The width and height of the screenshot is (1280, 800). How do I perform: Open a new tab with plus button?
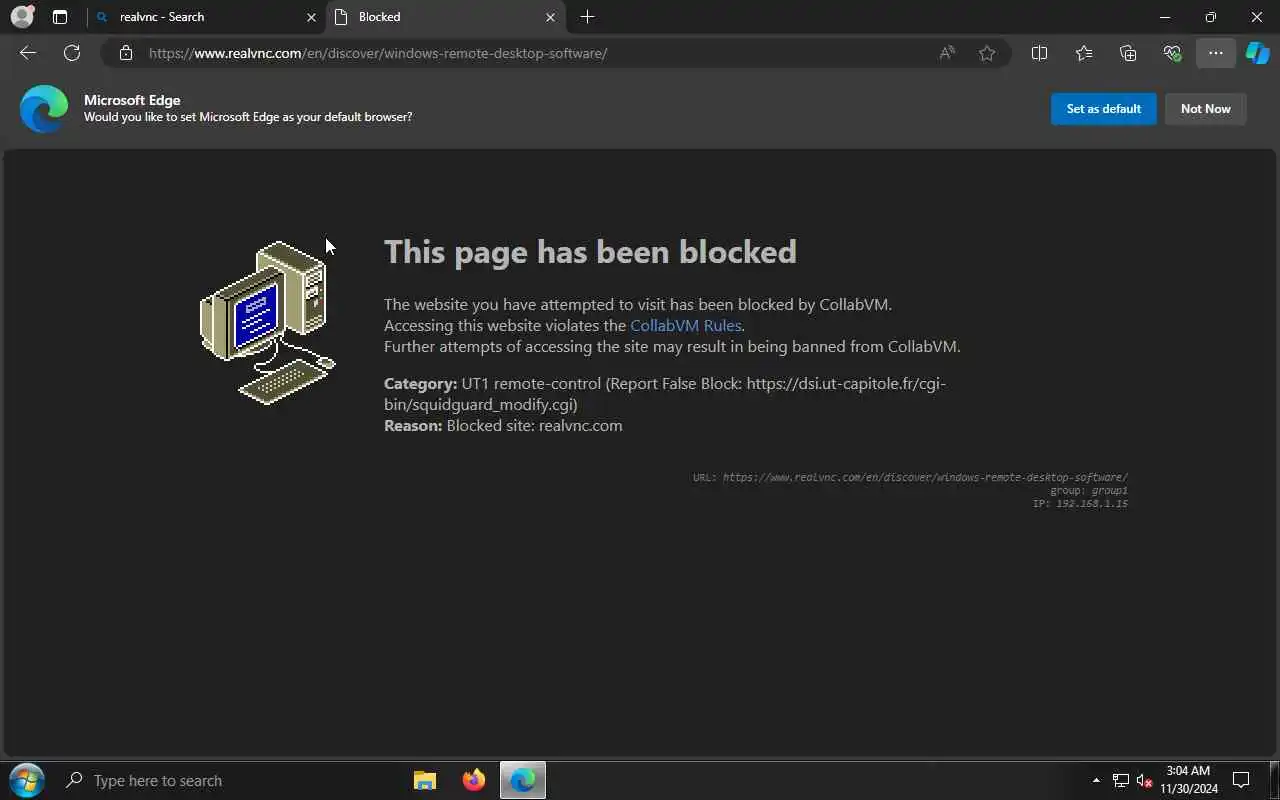(587, 17)
